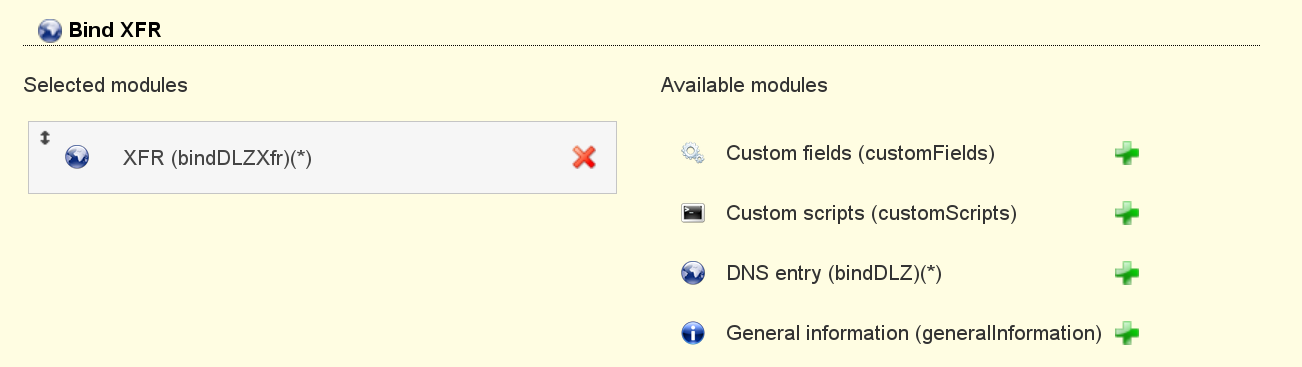Click the Custom scripts terminal icon

click(x=693, y=213)
